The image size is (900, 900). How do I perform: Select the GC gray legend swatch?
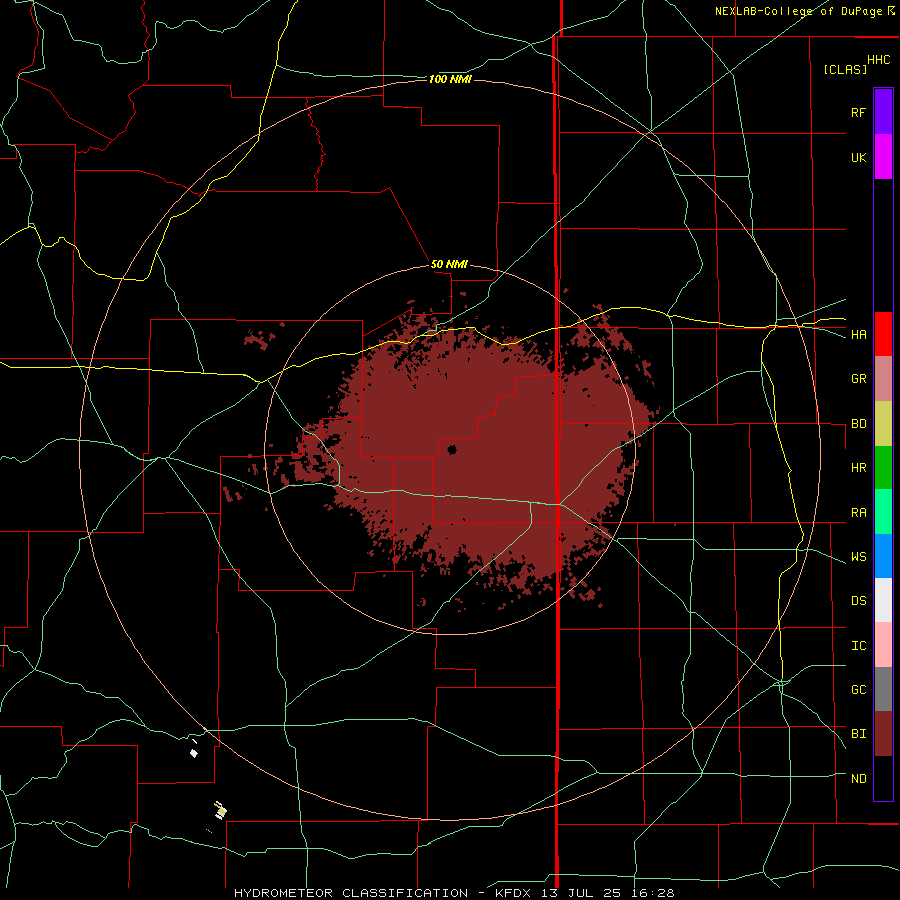pos(883,689)
